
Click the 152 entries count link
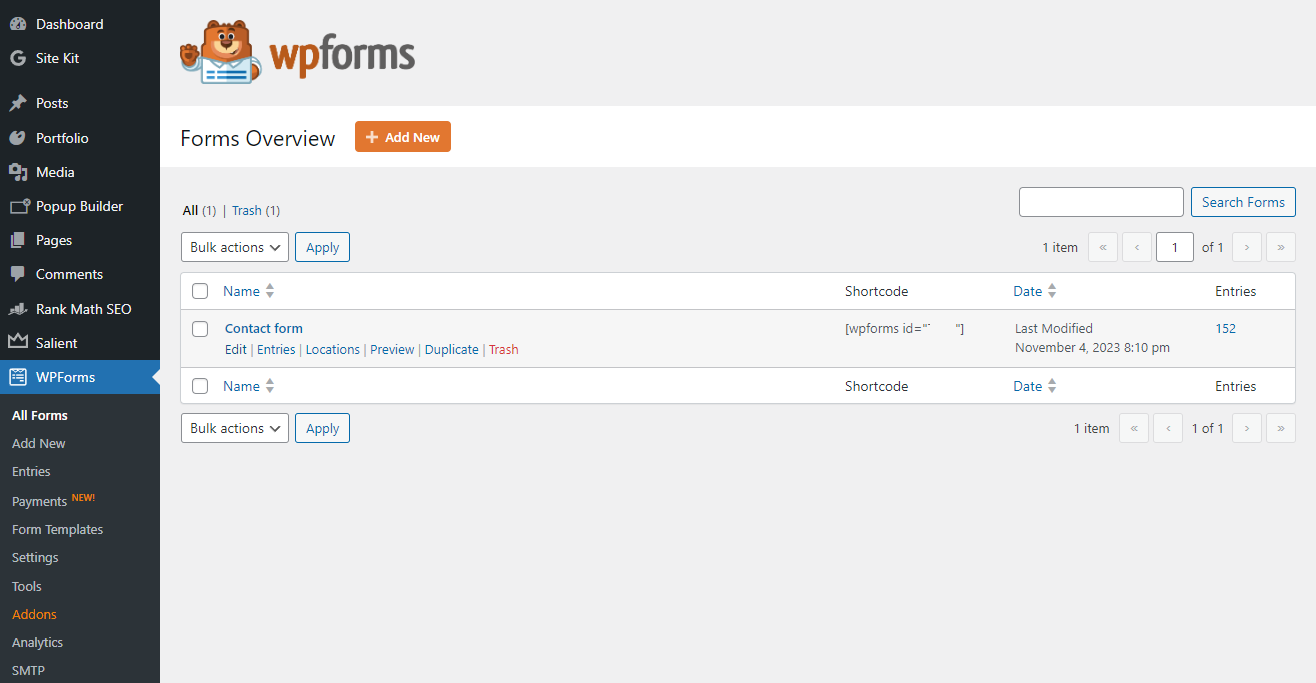point(1226,328)
